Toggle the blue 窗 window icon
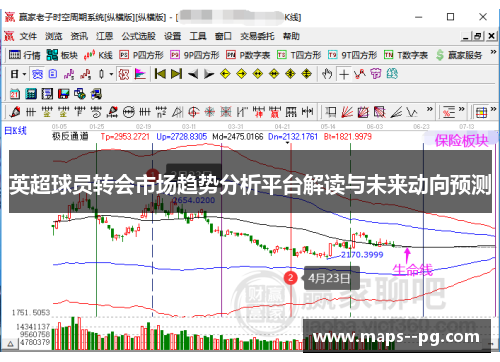 [37, 74]
